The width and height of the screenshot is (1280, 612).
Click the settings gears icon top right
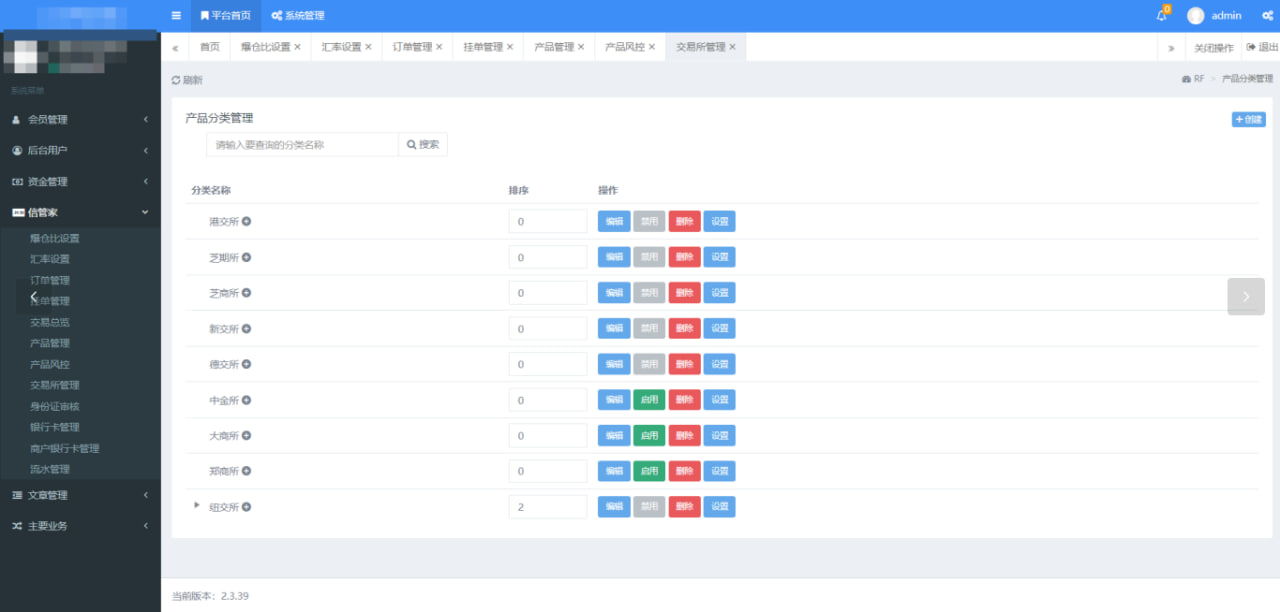[x=1267, y=16]
